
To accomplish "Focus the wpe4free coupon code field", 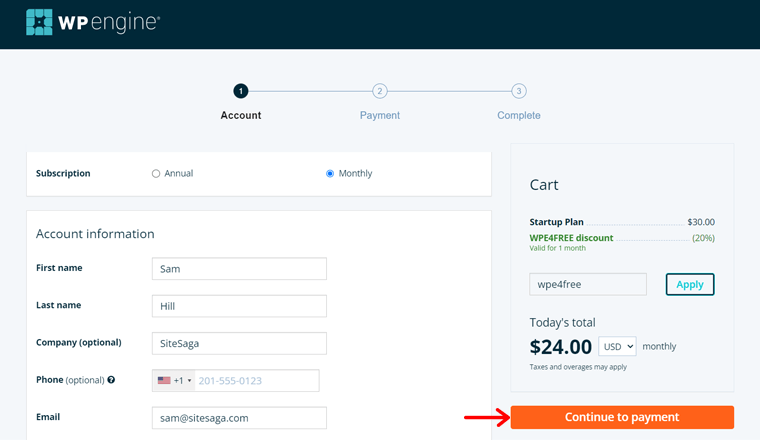I will pos(588,284).
